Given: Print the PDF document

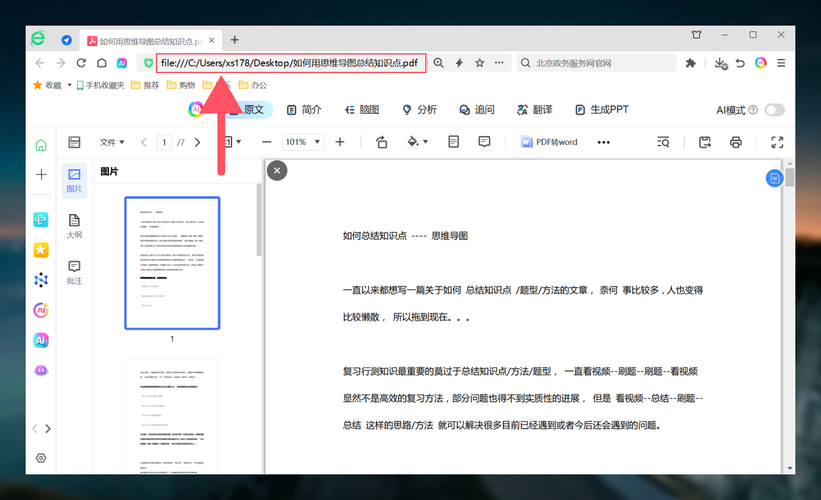Looking at the screenshot, I should (736, 142).
